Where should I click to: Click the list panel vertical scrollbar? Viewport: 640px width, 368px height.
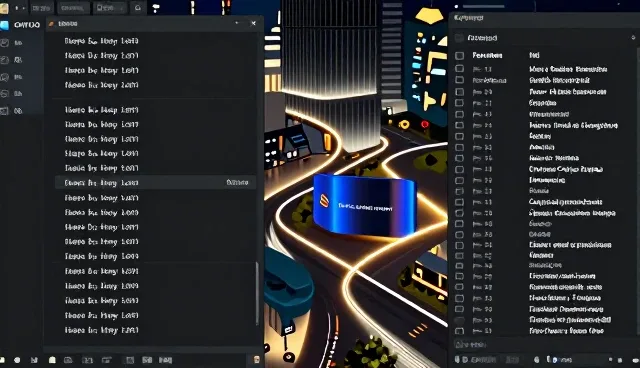click(x=257, y=293)
